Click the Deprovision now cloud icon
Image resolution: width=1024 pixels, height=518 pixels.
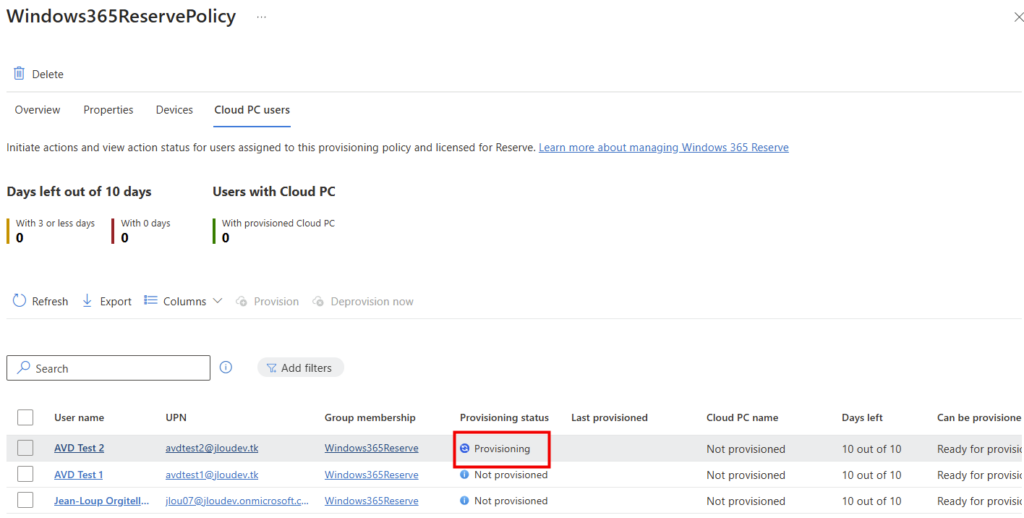coord(319,301)
